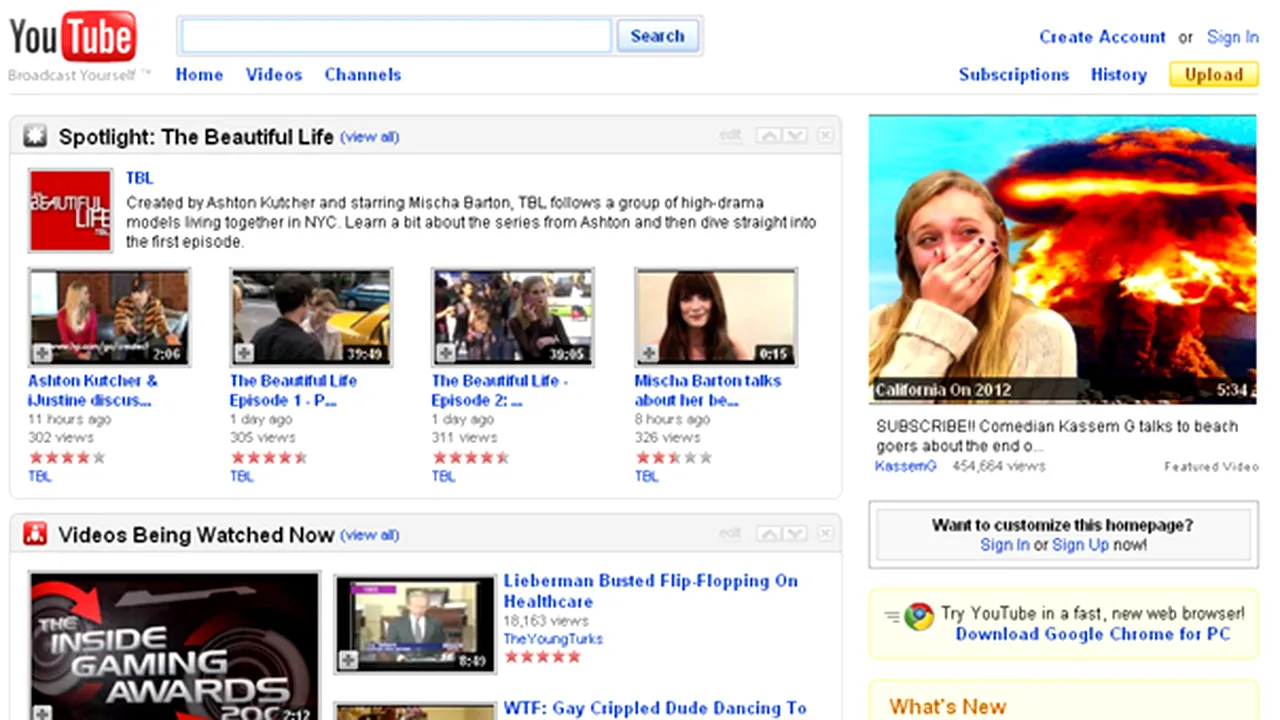Play the California On 2012 featured video
Image resolution: width=1280 pixels, height=720 pixels.
(1062, 259)
